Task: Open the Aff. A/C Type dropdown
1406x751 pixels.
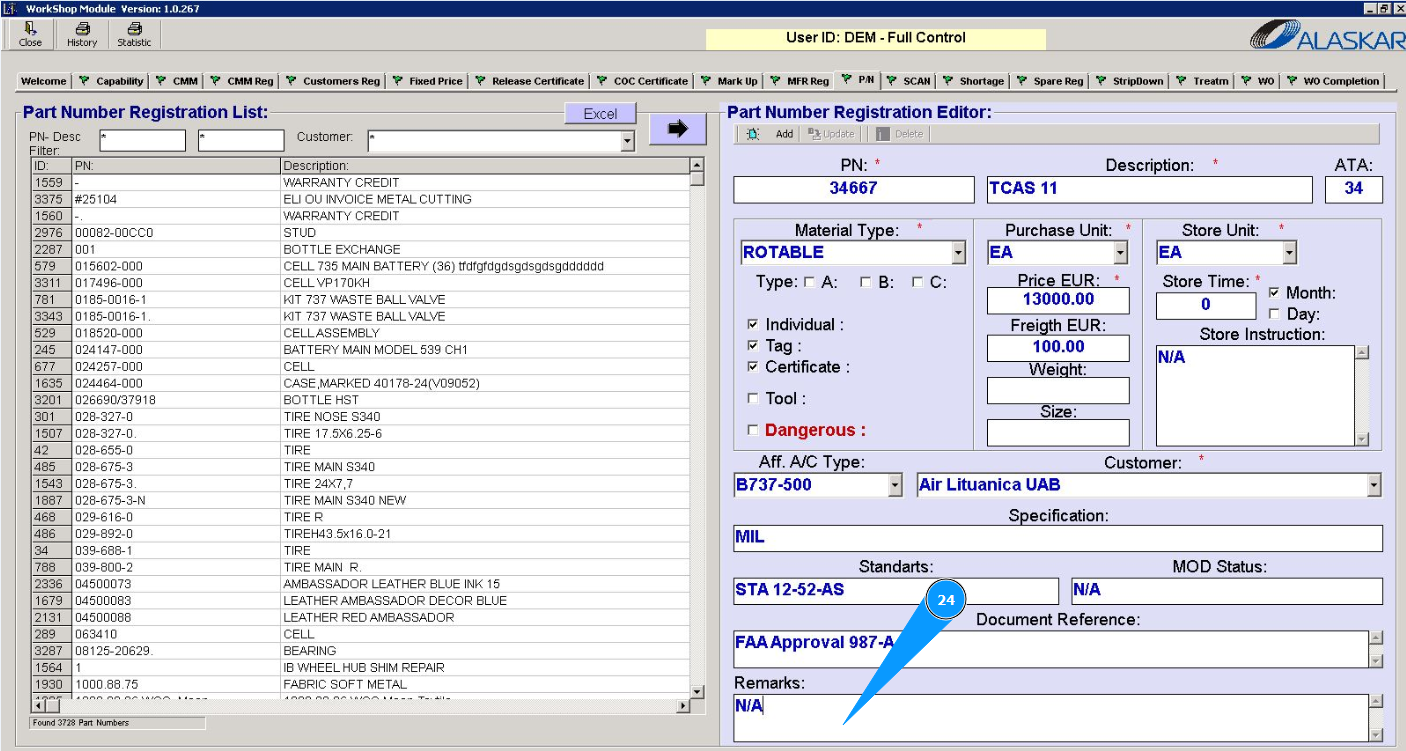Action: coord(895,486)
